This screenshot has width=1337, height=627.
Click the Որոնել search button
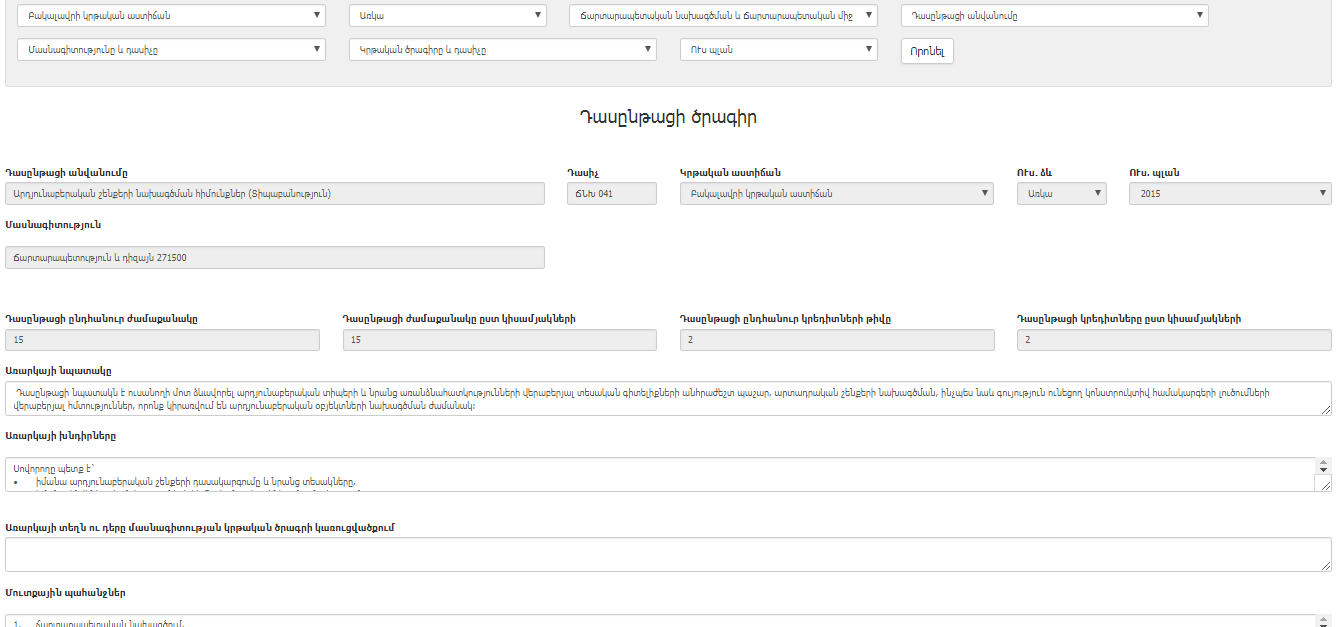[927, 51]
